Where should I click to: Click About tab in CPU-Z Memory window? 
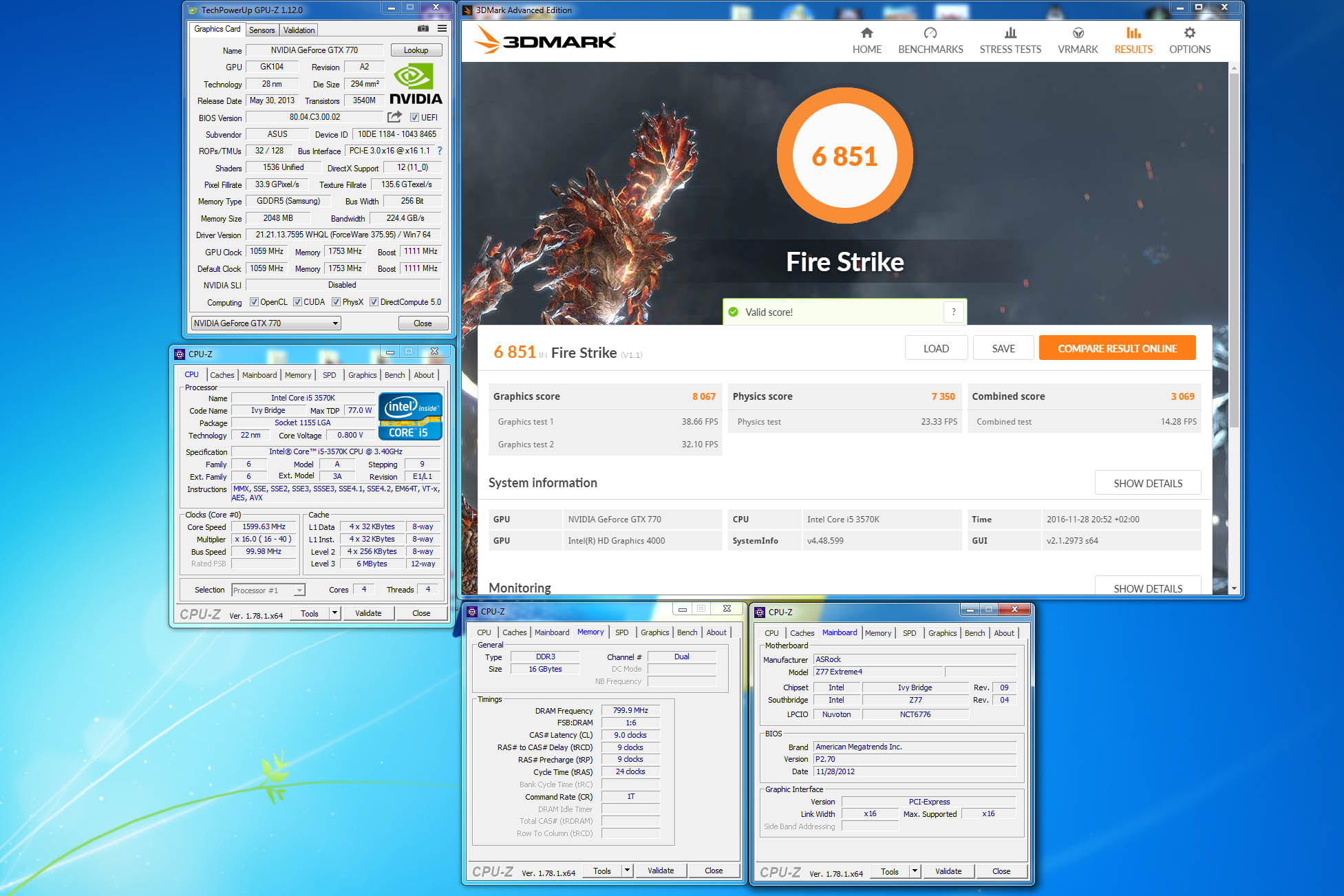716,632
